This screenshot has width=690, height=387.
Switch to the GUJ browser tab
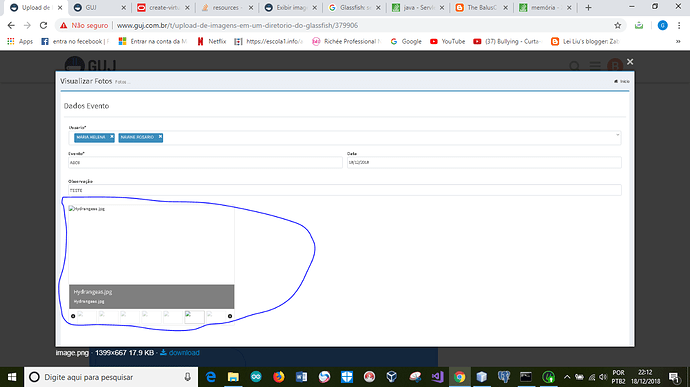99,7
